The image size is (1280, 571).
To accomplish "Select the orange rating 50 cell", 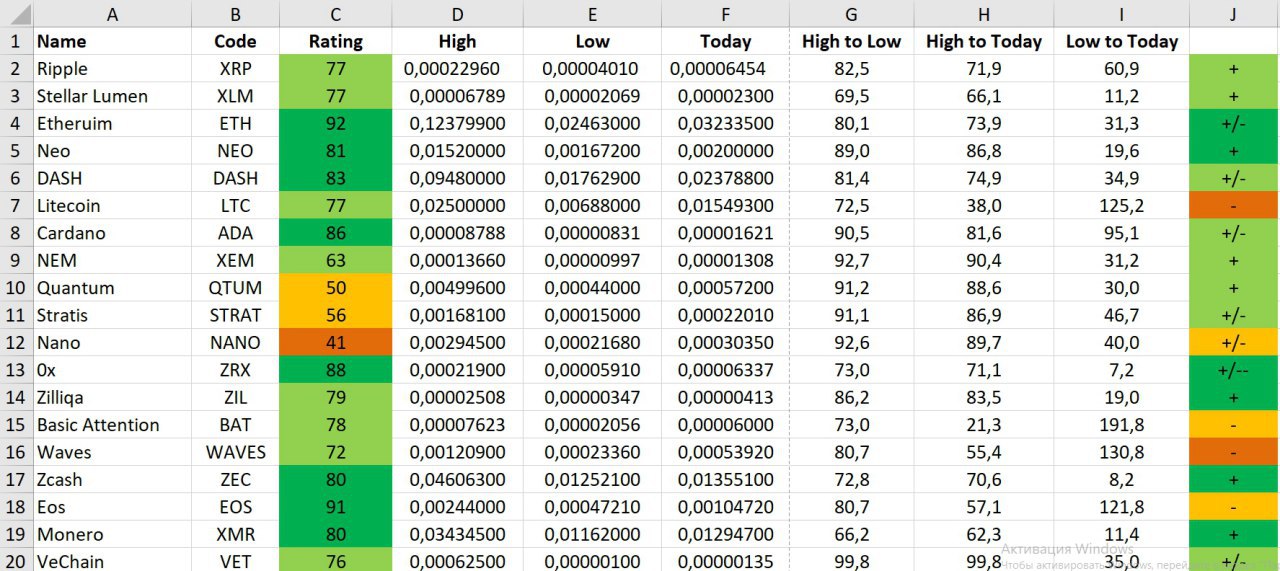I will coord(335,288).
